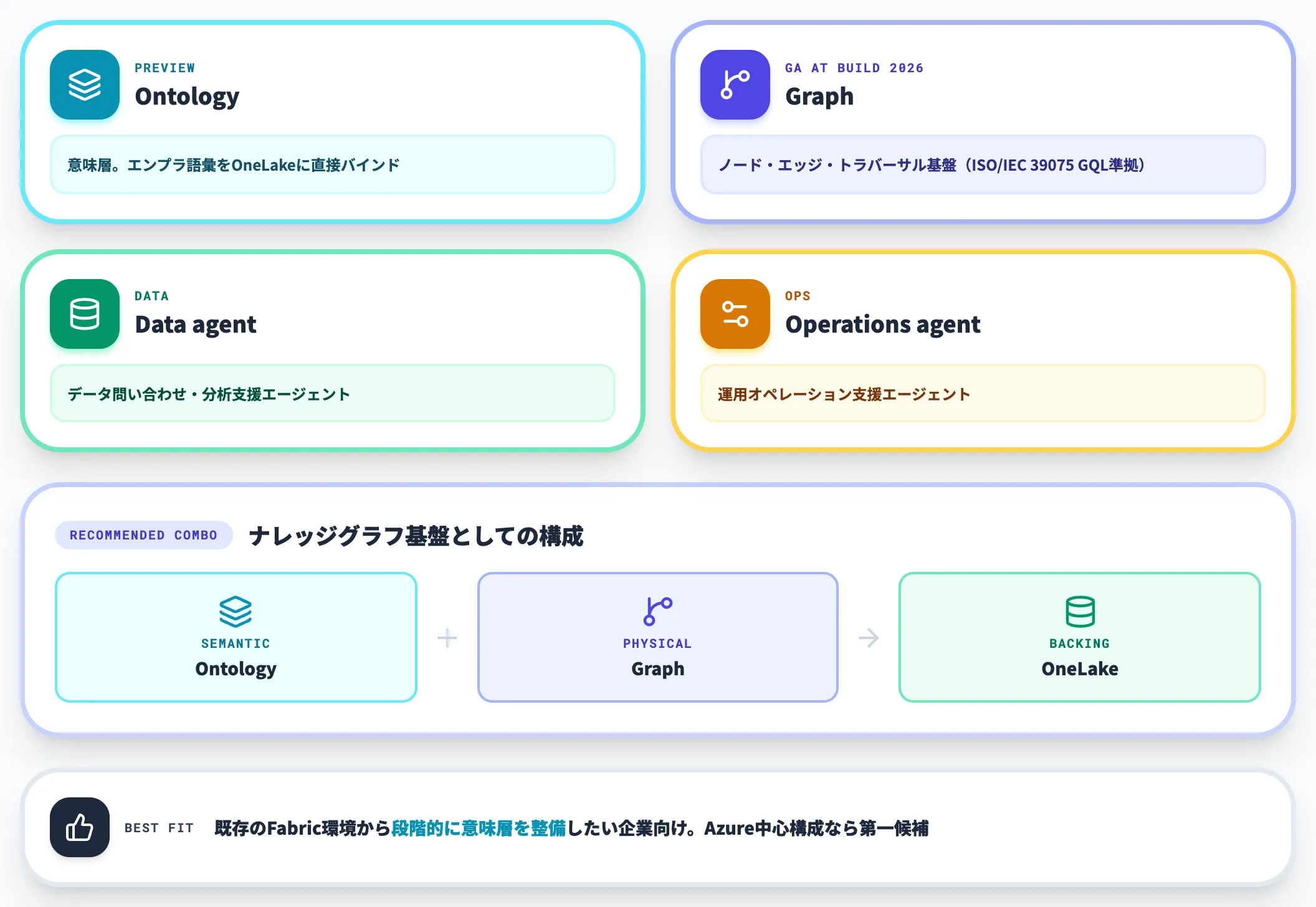Image resolution: width=1316 pixels, height=907 pixels.
Task: Click the heading 'ナレッジグラフ基盤としての構成'
Action: coord(416,536)
